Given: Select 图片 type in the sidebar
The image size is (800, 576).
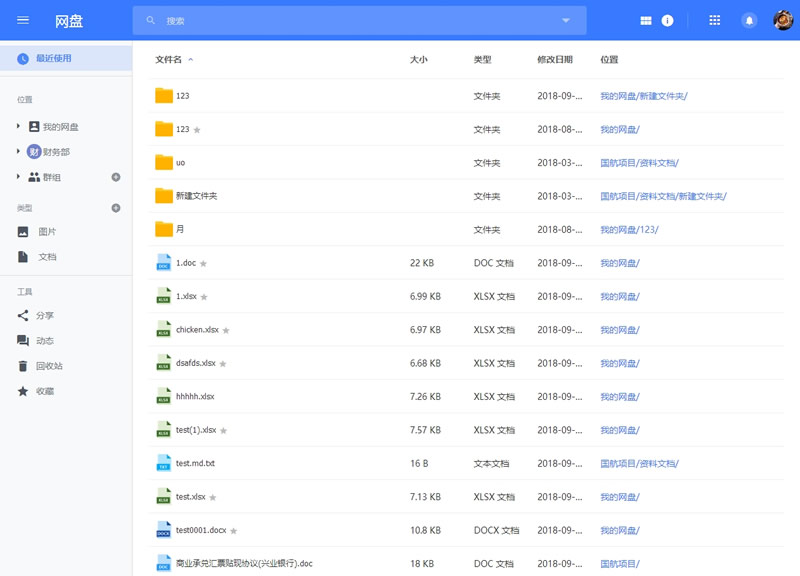Looking at the screenshot, I should (x=46, y=232).
